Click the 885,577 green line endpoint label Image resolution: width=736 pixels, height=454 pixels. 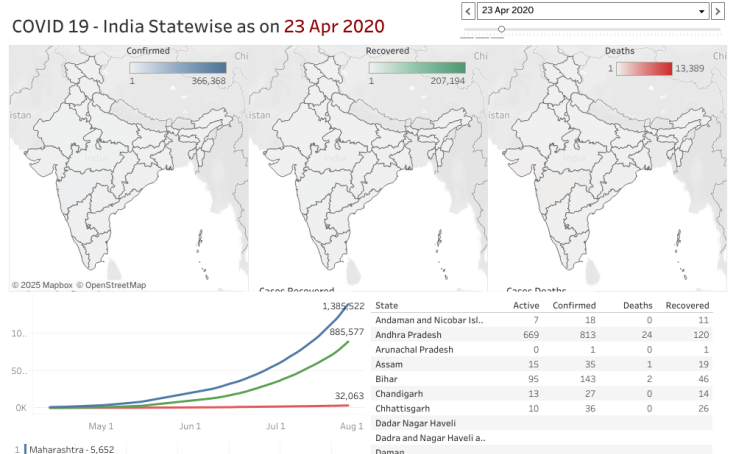coord(343,331)
